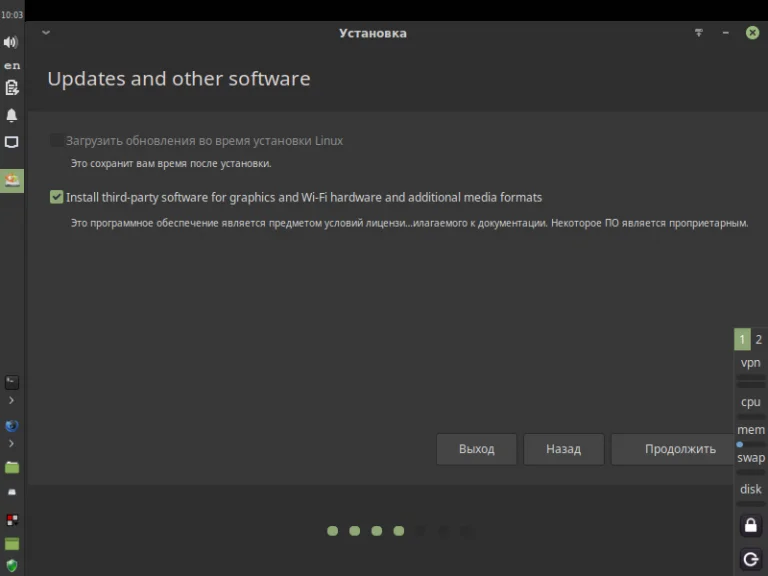The height and width of the screenshot is (576, 768).
Task: Launch the Firefox browser icon
Action: 11,426
